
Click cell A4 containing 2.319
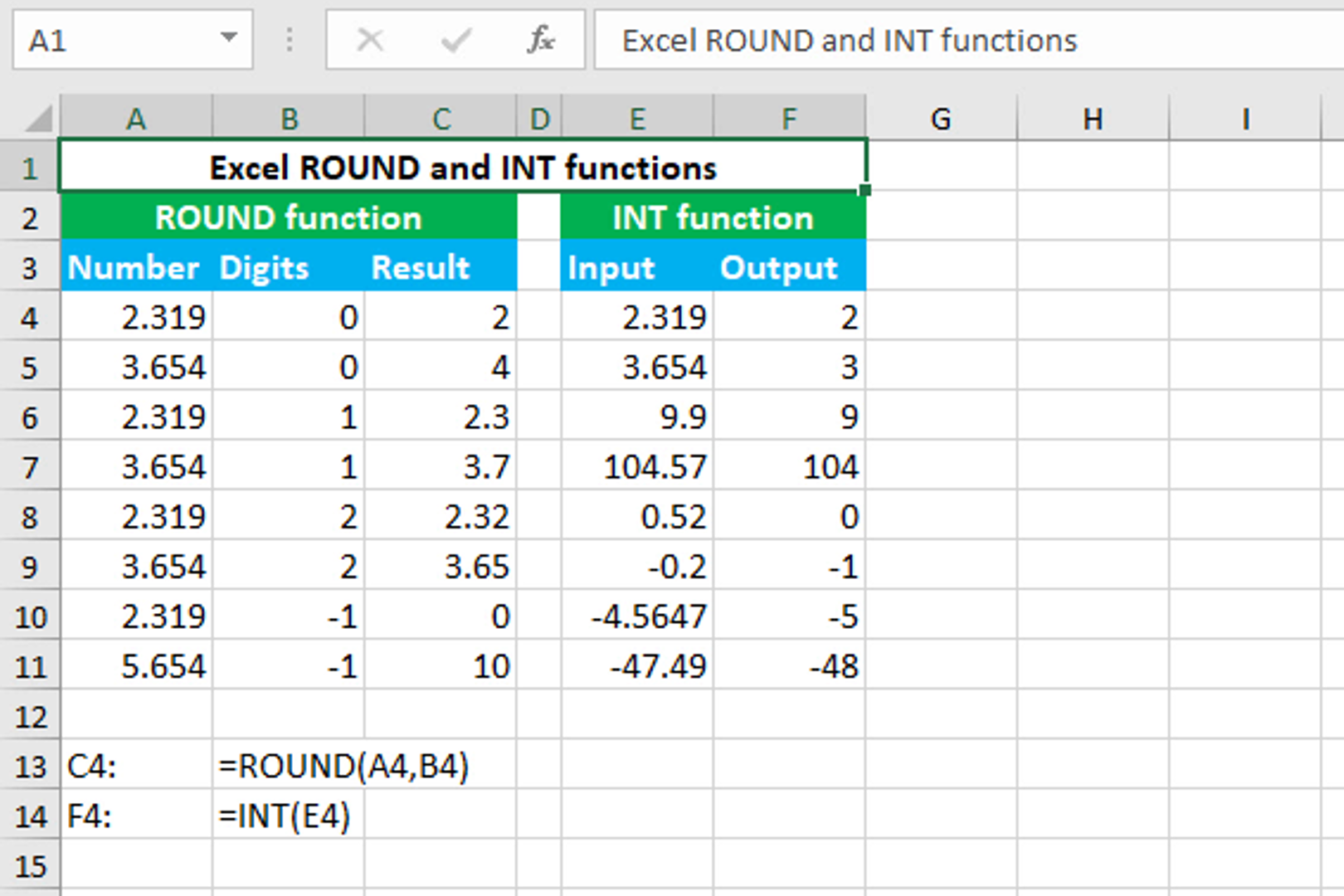tap(136, 317)
